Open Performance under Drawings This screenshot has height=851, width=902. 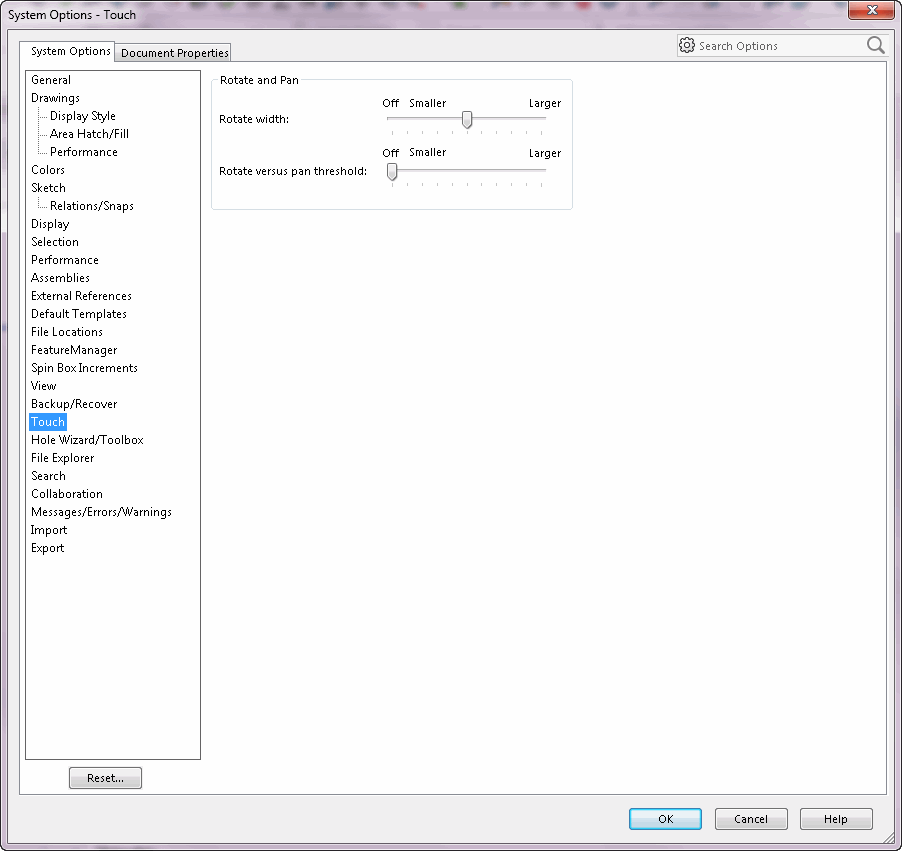tap(83, 152)
